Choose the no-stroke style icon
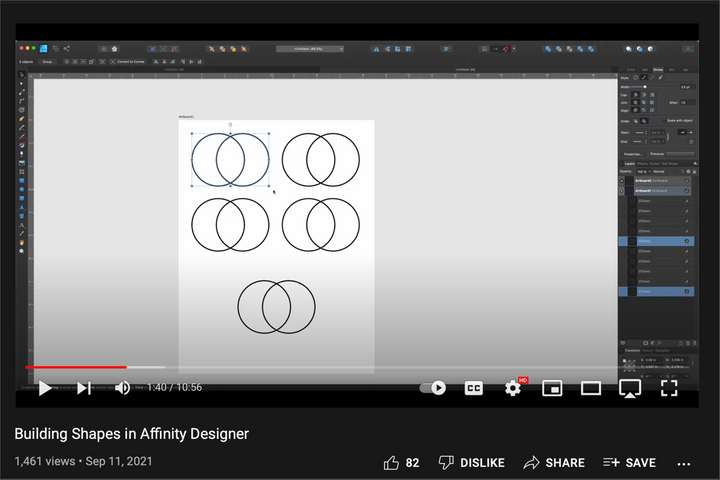Image resolution: width=720 pixels, height=480 pixels. 636,78
